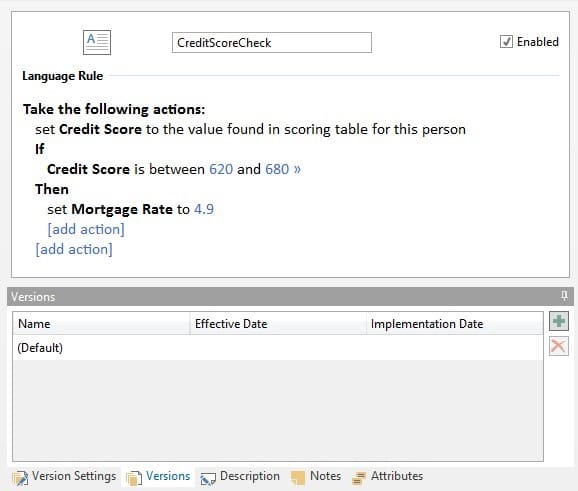Select the (Default) version row
Screen dimensions: 578x491
(278, 348)
